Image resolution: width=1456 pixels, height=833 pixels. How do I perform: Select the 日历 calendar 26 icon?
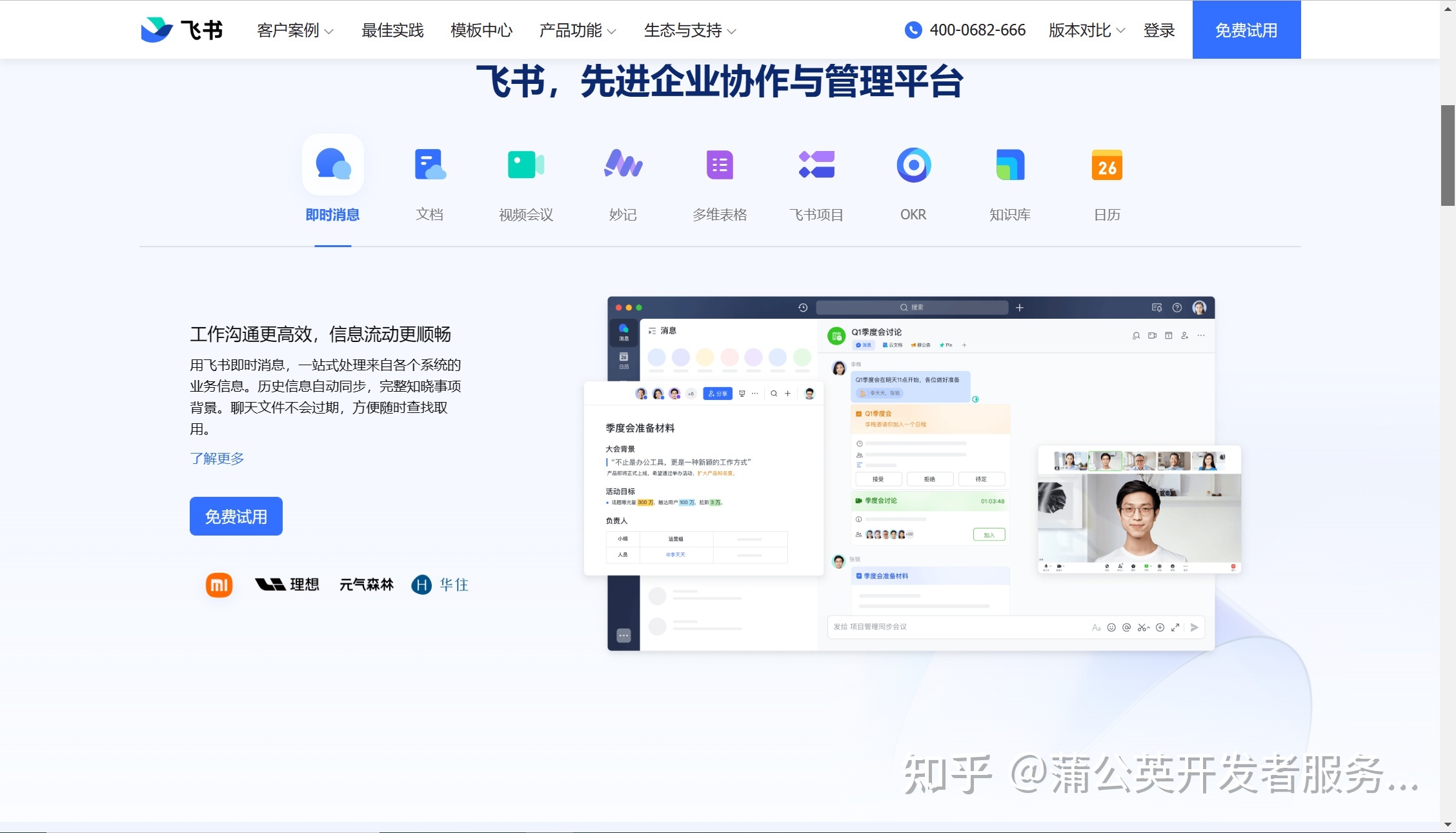[x=1107, y=165]
